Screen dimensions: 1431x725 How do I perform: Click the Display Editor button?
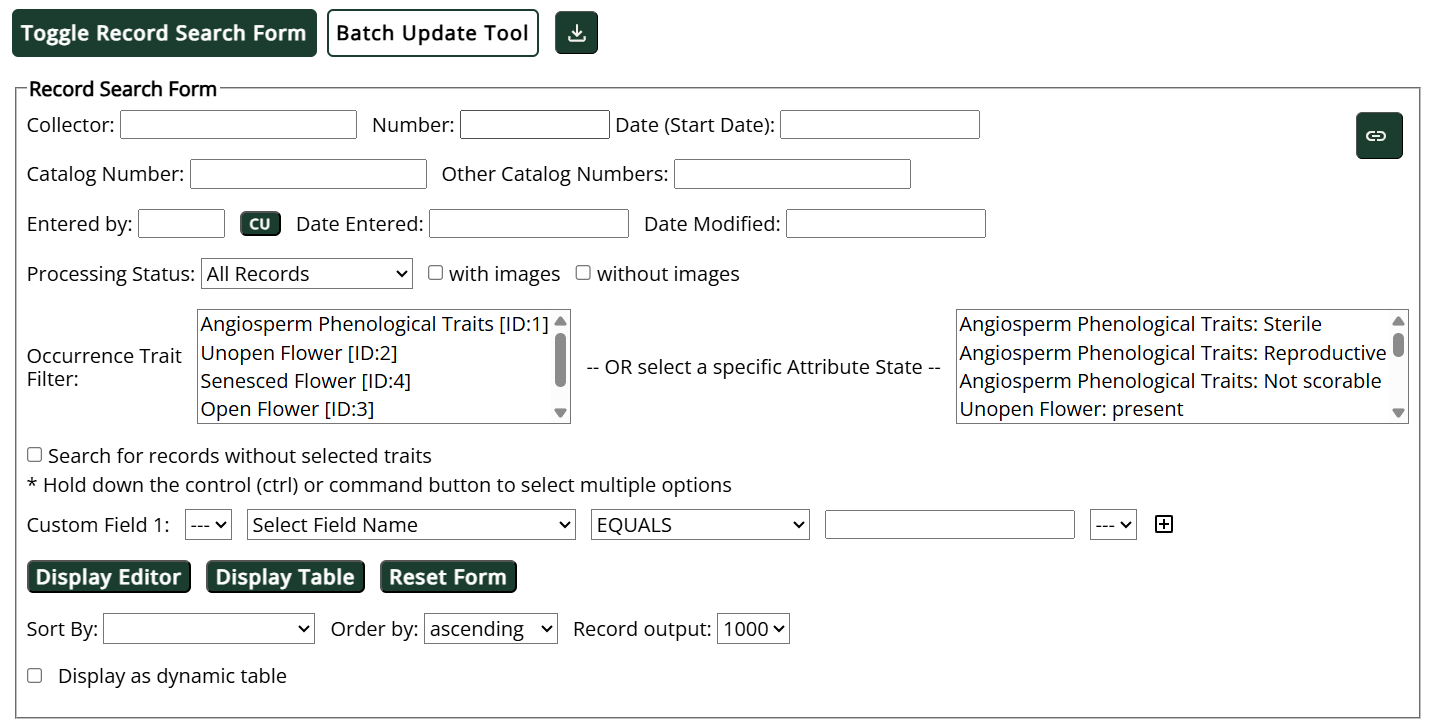109,577
